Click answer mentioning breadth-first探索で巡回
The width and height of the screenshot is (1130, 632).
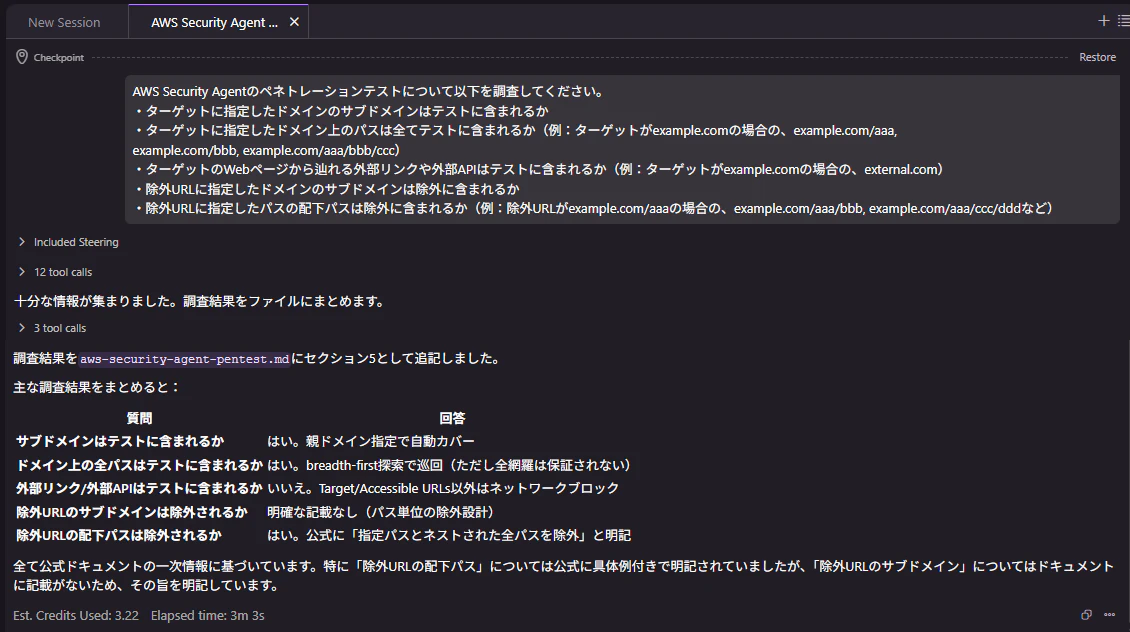click(449, 465)
